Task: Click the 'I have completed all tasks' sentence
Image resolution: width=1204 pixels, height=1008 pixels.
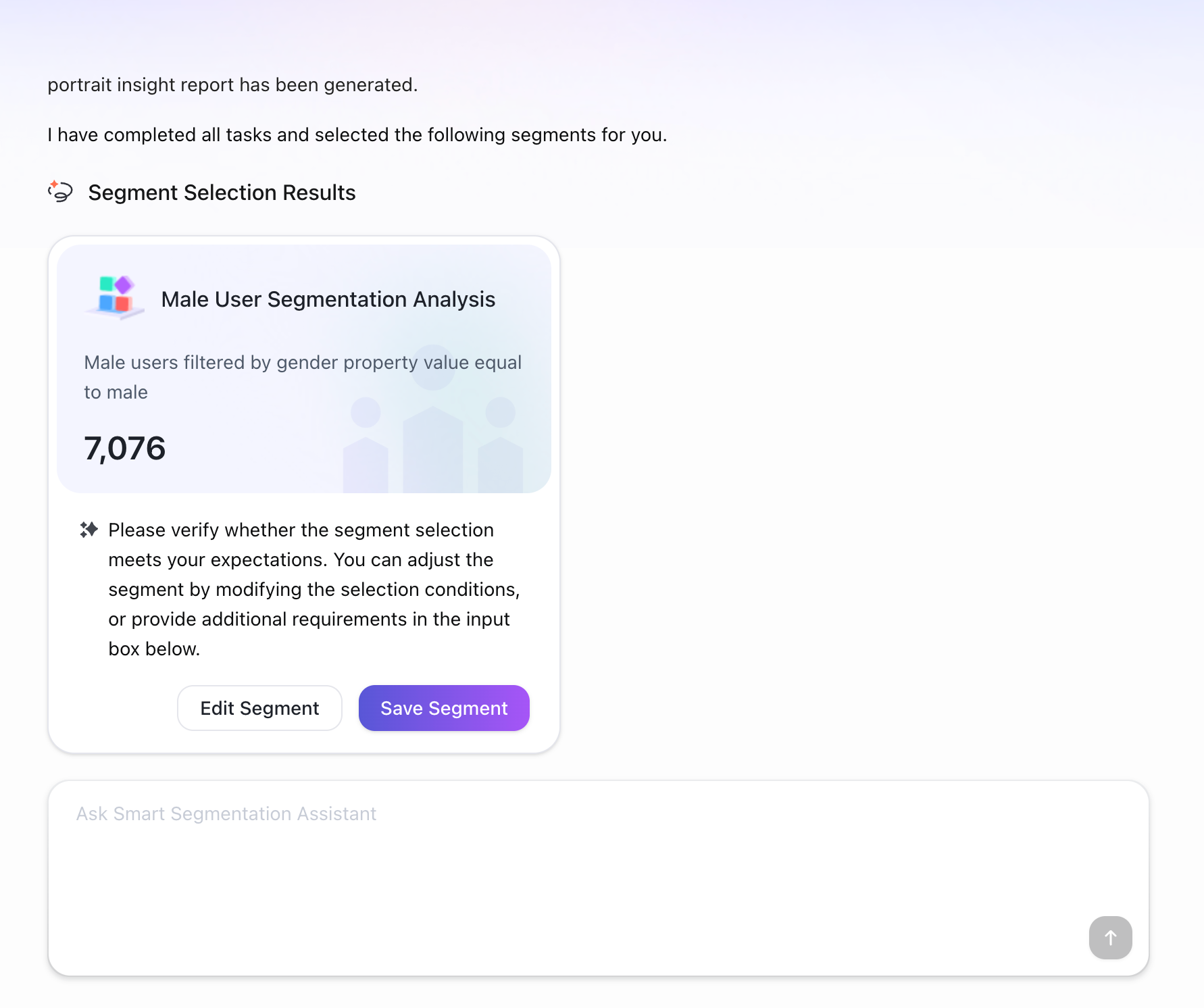Action: coord(357,135)
